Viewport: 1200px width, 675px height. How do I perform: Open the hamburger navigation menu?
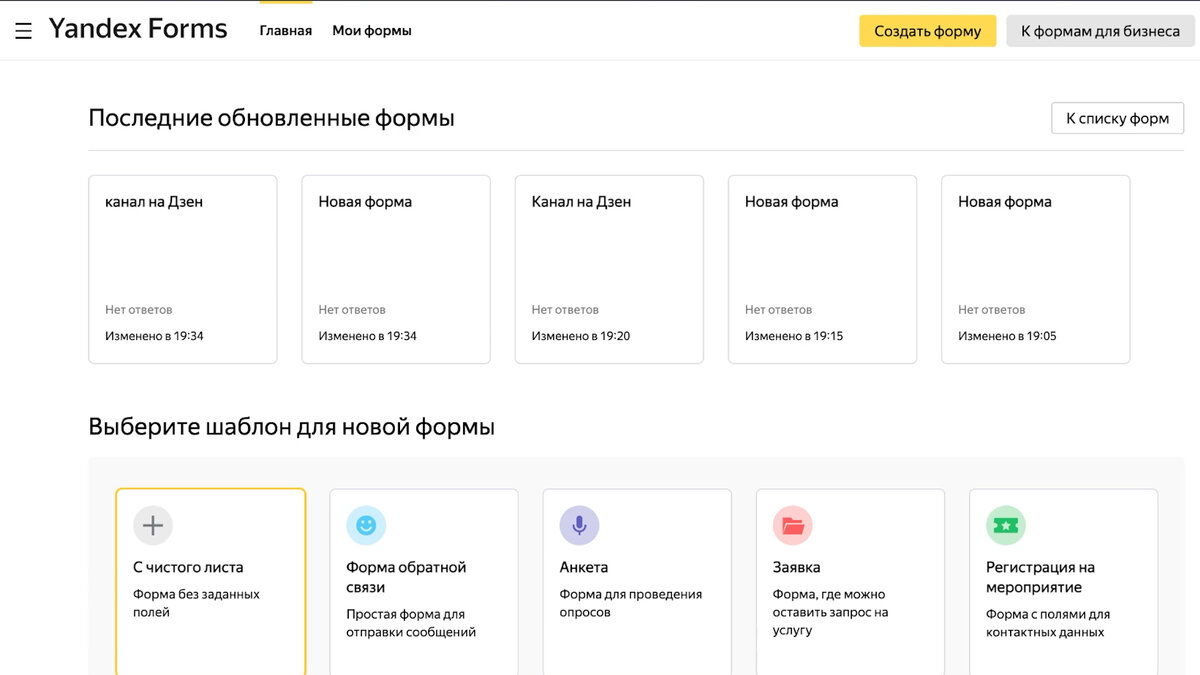(x=23, y=29)
